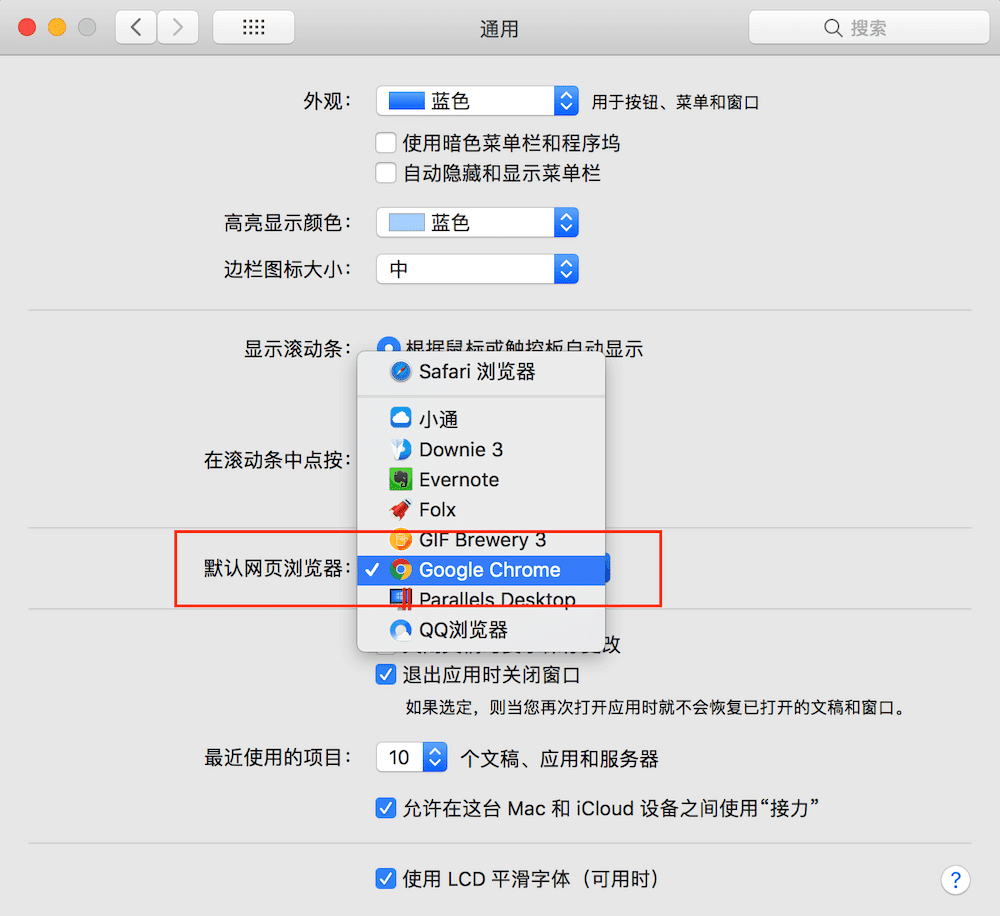This screenshot has height=916, width=1000.
Task: Uncheck 退出应用时关闭窗口
Action: [x=386, y=674]
